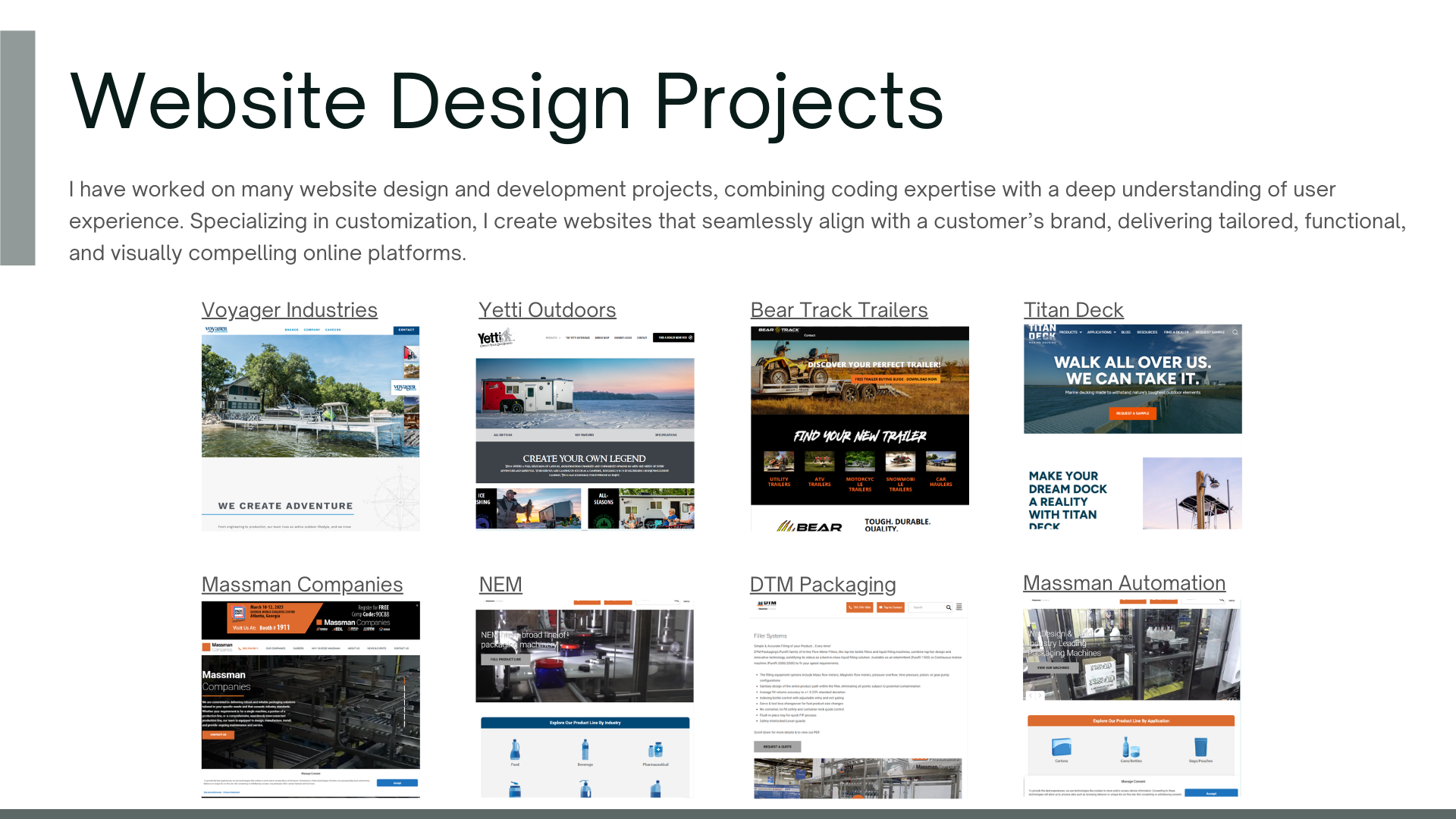Click Beverage bottle icon in NEM screenshot
This screenshot has width=1456, height=819.
click(585, 750)
